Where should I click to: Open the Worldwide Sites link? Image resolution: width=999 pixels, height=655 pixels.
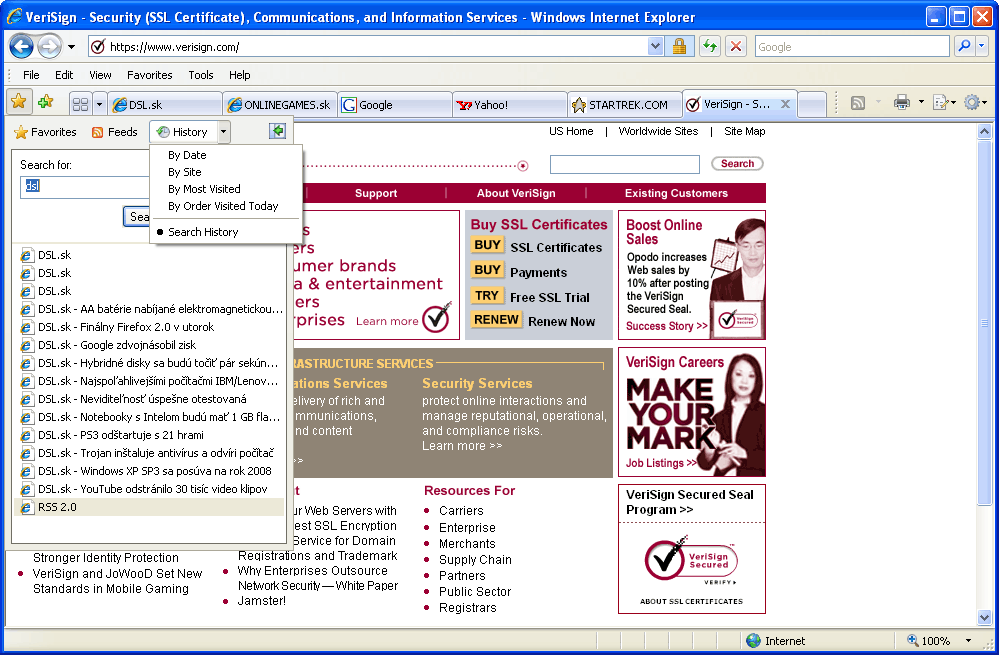pyautogui.click(x=658, y=131)
